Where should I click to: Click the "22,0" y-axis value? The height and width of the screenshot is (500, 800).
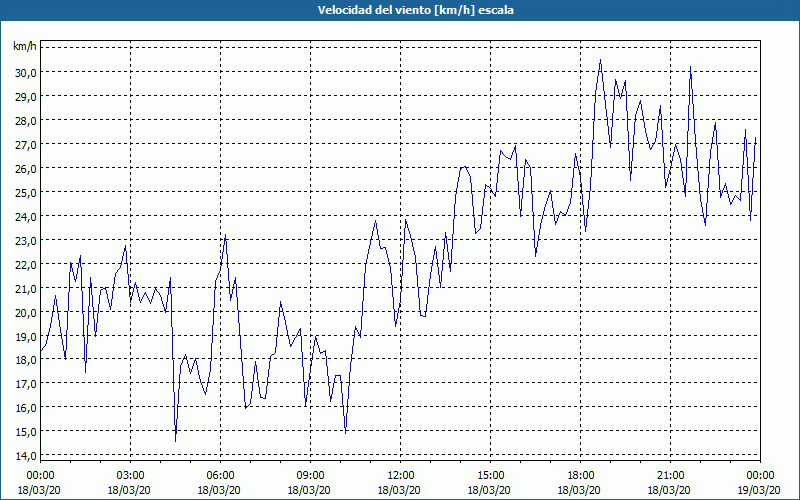(26, 264)
